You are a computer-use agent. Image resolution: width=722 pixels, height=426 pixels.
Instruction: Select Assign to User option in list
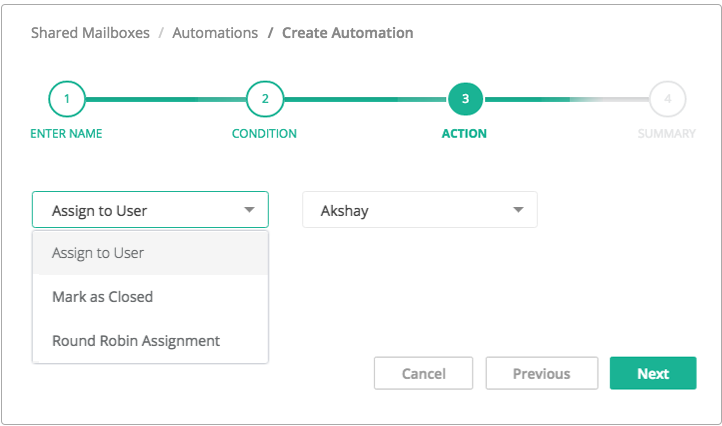(150, 253)
